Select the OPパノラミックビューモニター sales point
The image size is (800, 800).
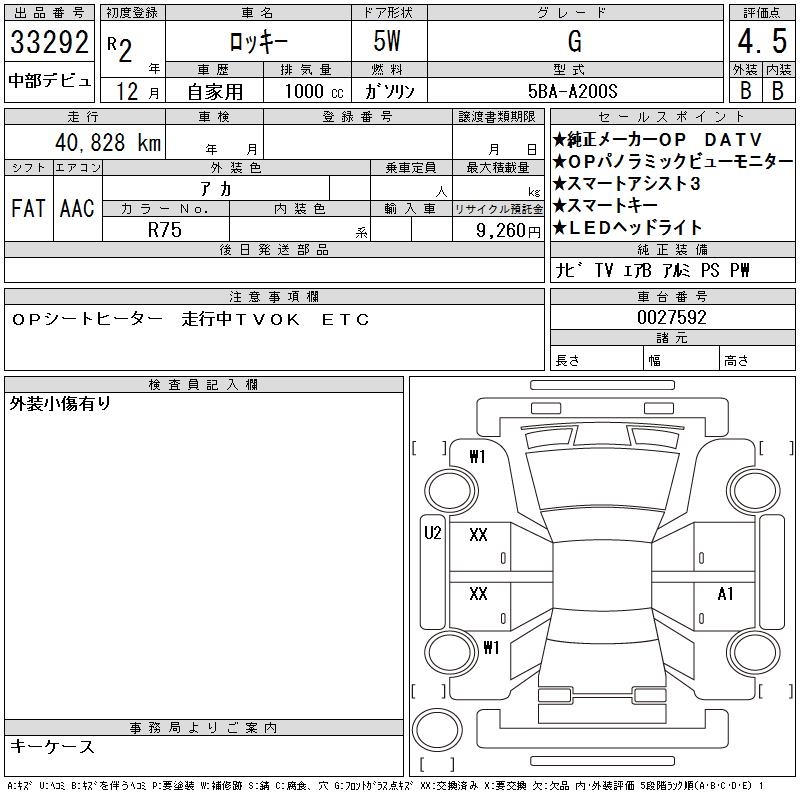(x=672, y=162)
